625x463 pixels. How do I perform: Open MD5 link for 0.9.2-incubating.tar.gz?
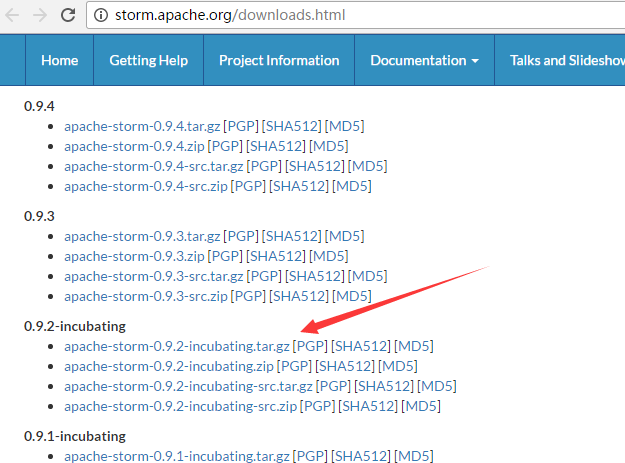414,346
